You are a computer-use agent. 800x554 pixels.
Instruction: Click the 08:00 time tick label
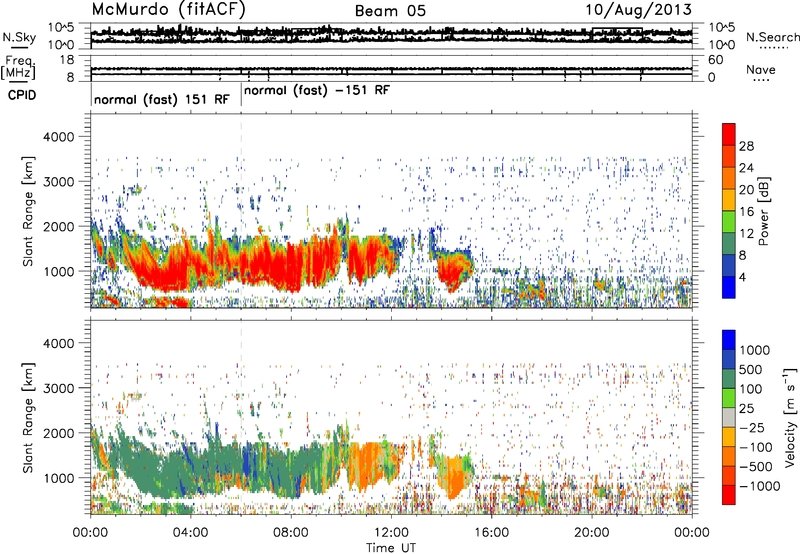[291, 533]
